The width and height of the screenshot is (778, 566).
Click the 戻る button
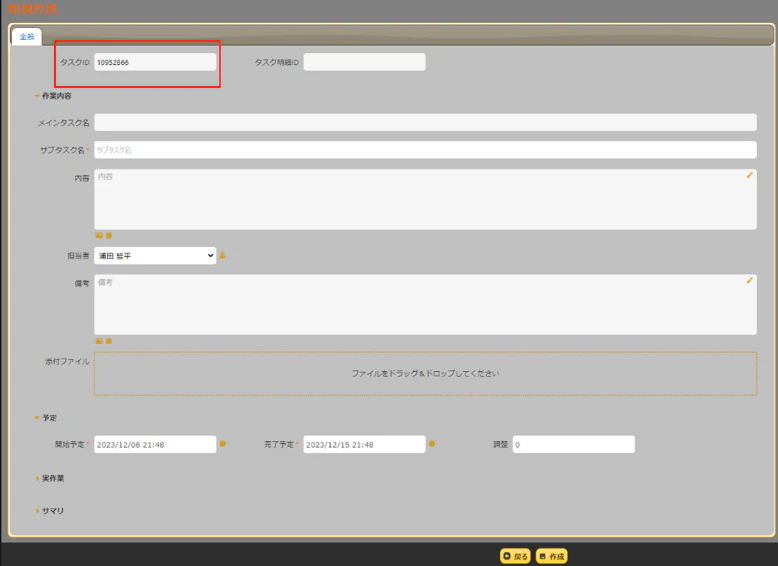[x=515, y=556]
